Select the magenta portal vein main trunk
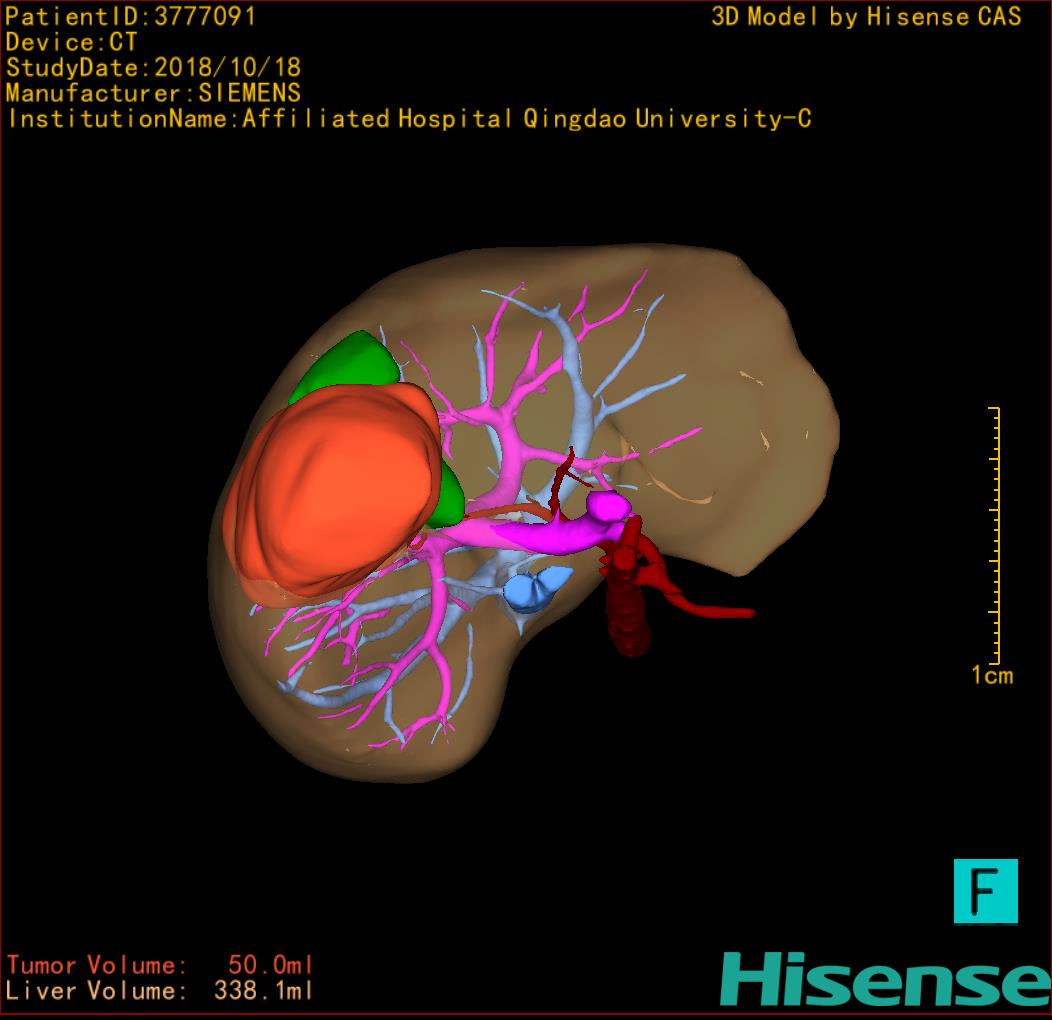Screen dimensions: 1052x1020 click(560, 535)
